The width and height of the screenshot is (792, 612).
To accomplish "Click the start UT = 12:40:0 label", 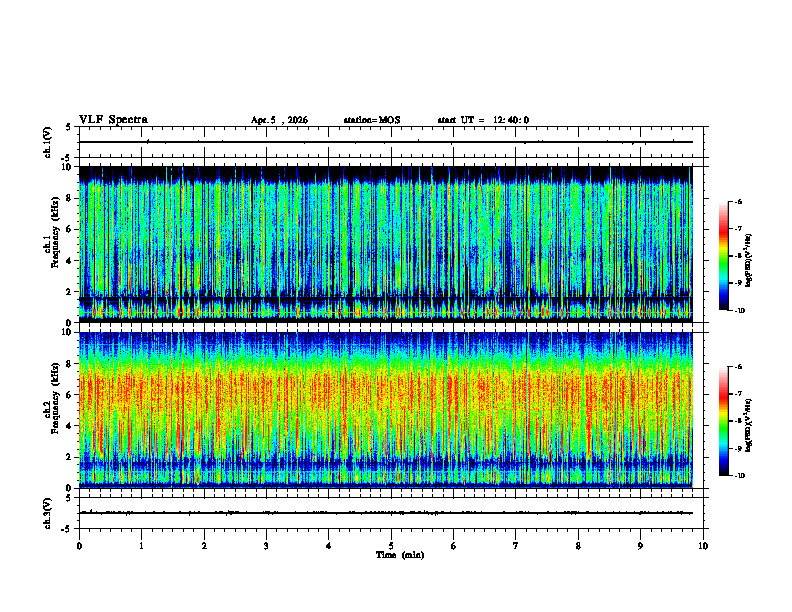I will tap(483, 120).
